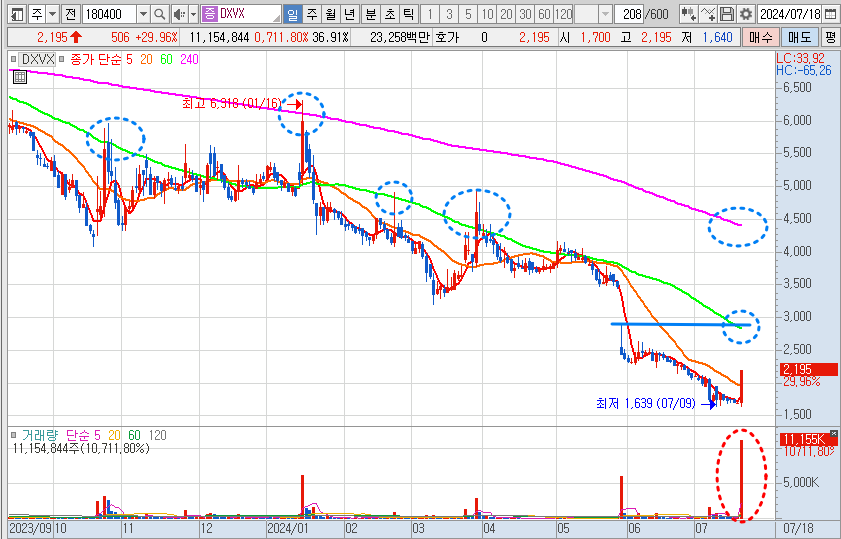Click the current price 2,195 with arrow
This screenshot has height=539, width=841.
[59, 38]
